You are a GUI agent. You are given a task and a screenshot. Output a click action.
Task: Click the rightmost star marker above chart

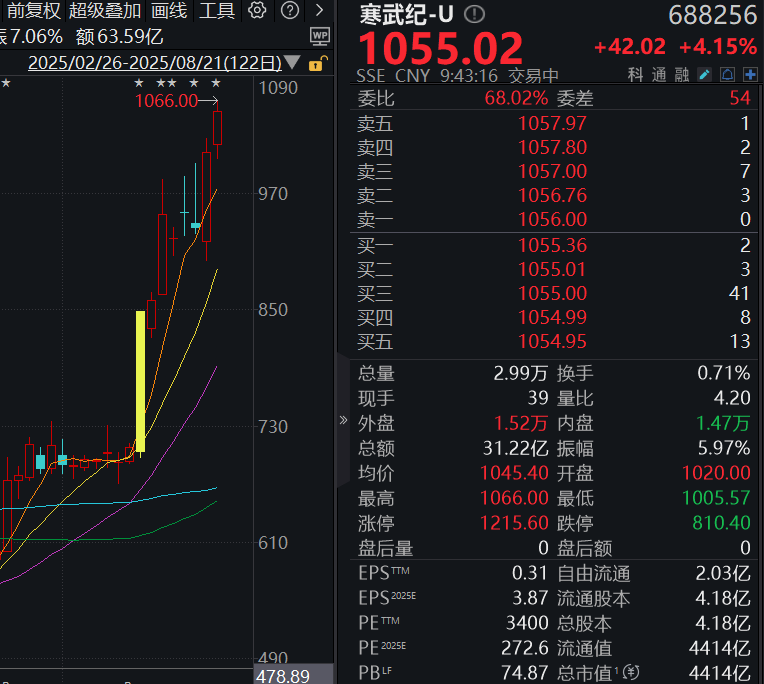click(x=216, y=83)
